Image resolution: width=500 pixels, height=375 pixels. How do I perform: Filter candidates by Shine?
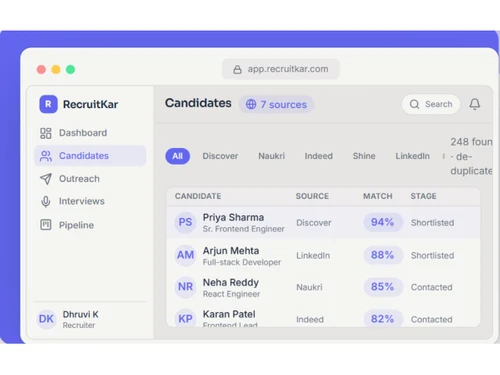point(364,156)
